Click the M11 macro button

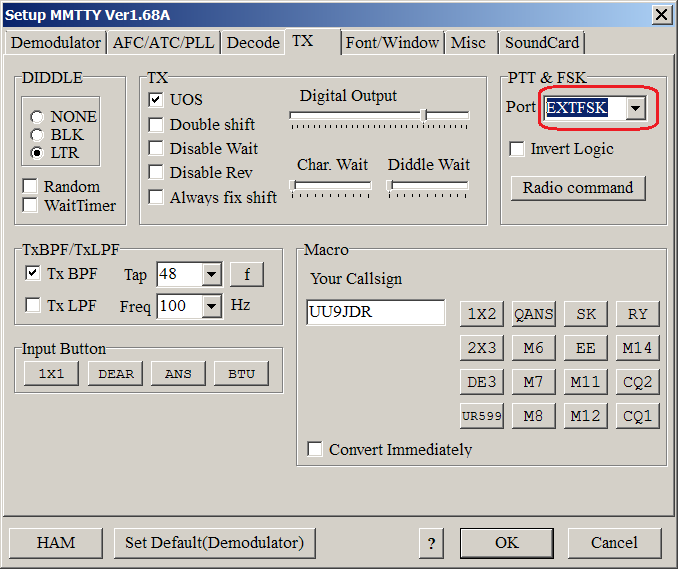click(x=585, y=382)
